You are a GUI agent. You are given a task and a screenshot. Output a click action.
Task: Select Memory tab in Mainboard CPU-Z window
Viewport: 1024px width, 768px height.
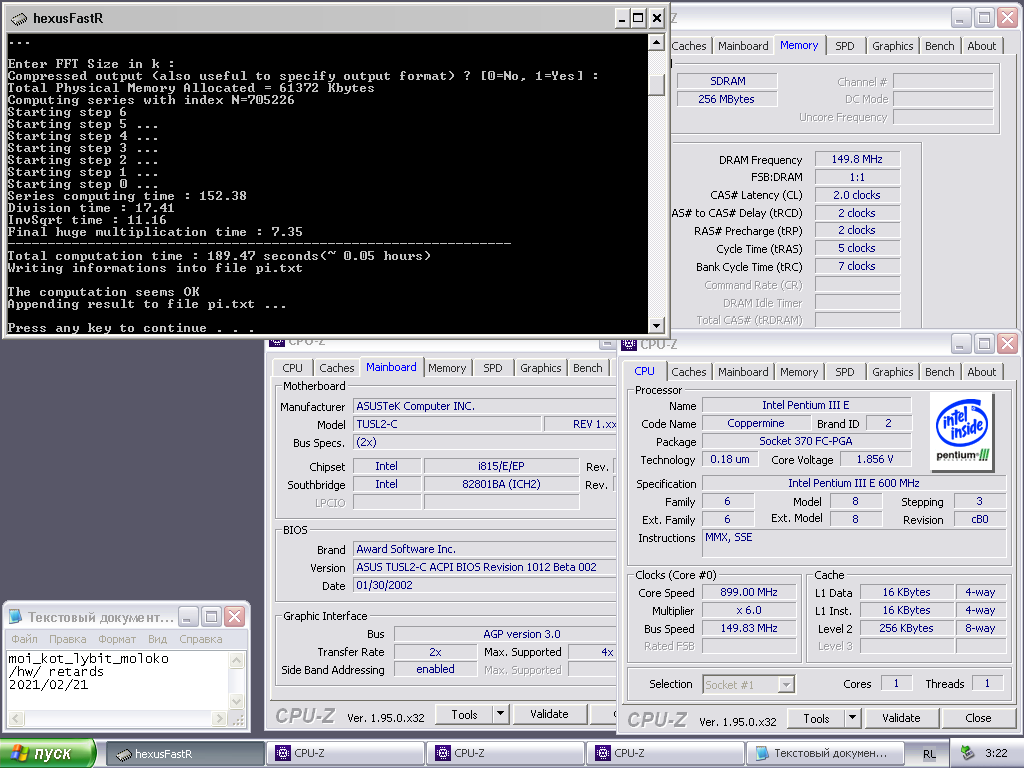(447, 368)
